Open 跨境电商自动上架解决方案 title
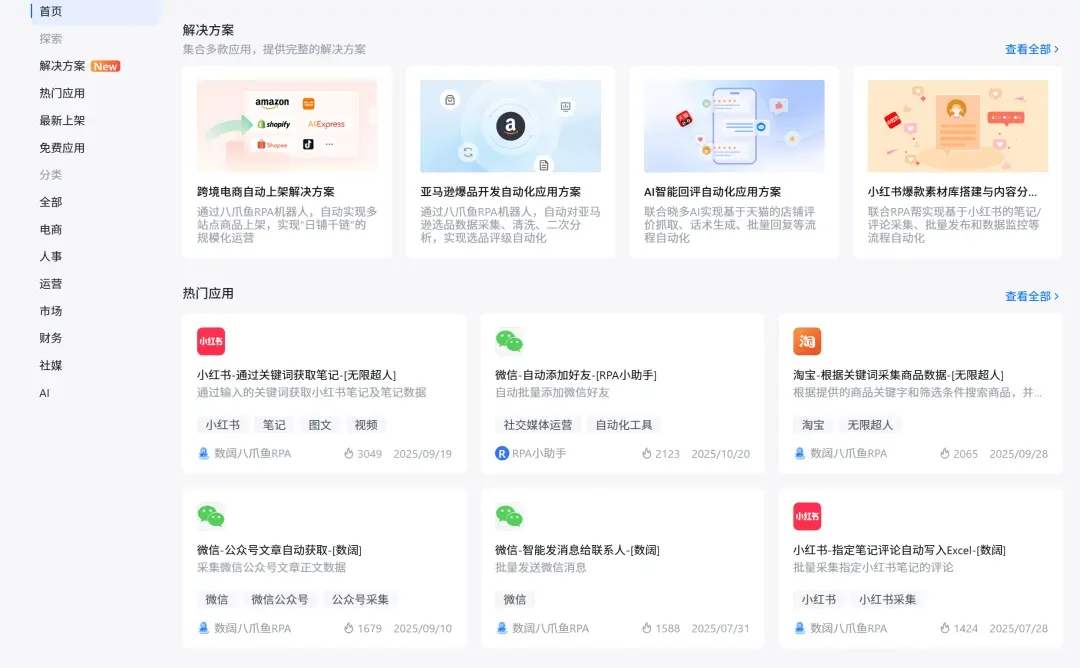This screenshot has height=668, width=1080. point(265,191)
